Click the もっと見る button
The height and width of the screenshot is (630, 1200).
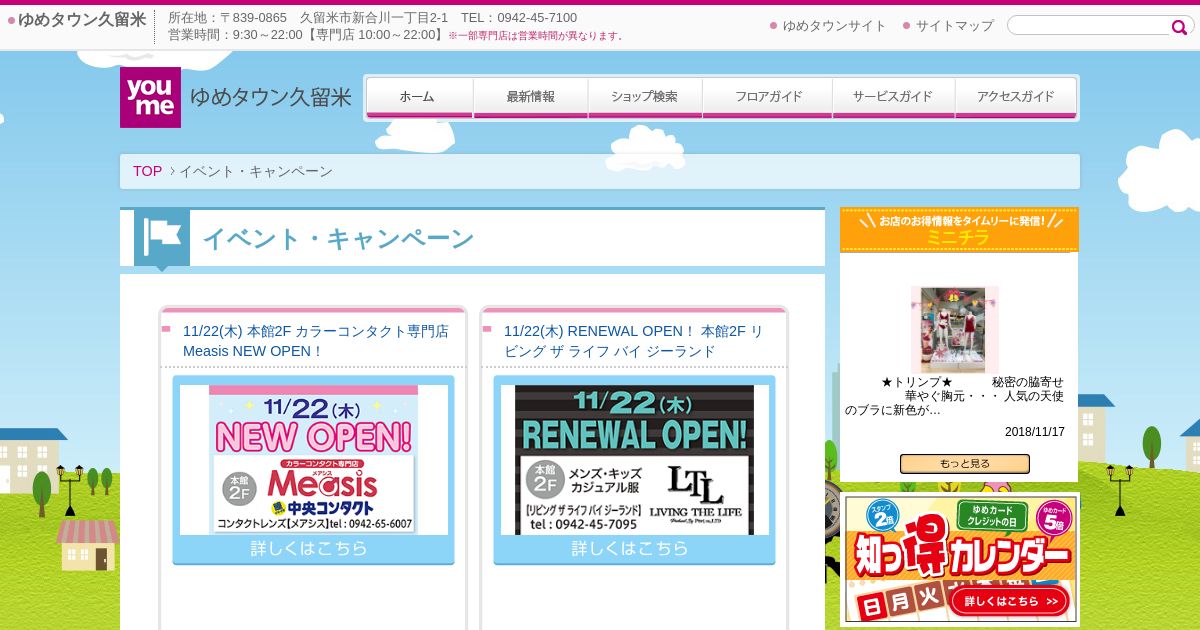(x=964, y=464)
